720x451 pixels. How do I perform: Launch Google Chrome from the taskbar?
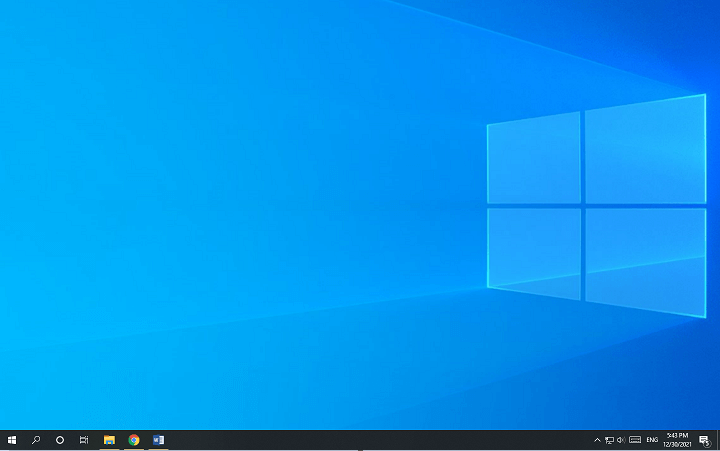tap(134, 440)
